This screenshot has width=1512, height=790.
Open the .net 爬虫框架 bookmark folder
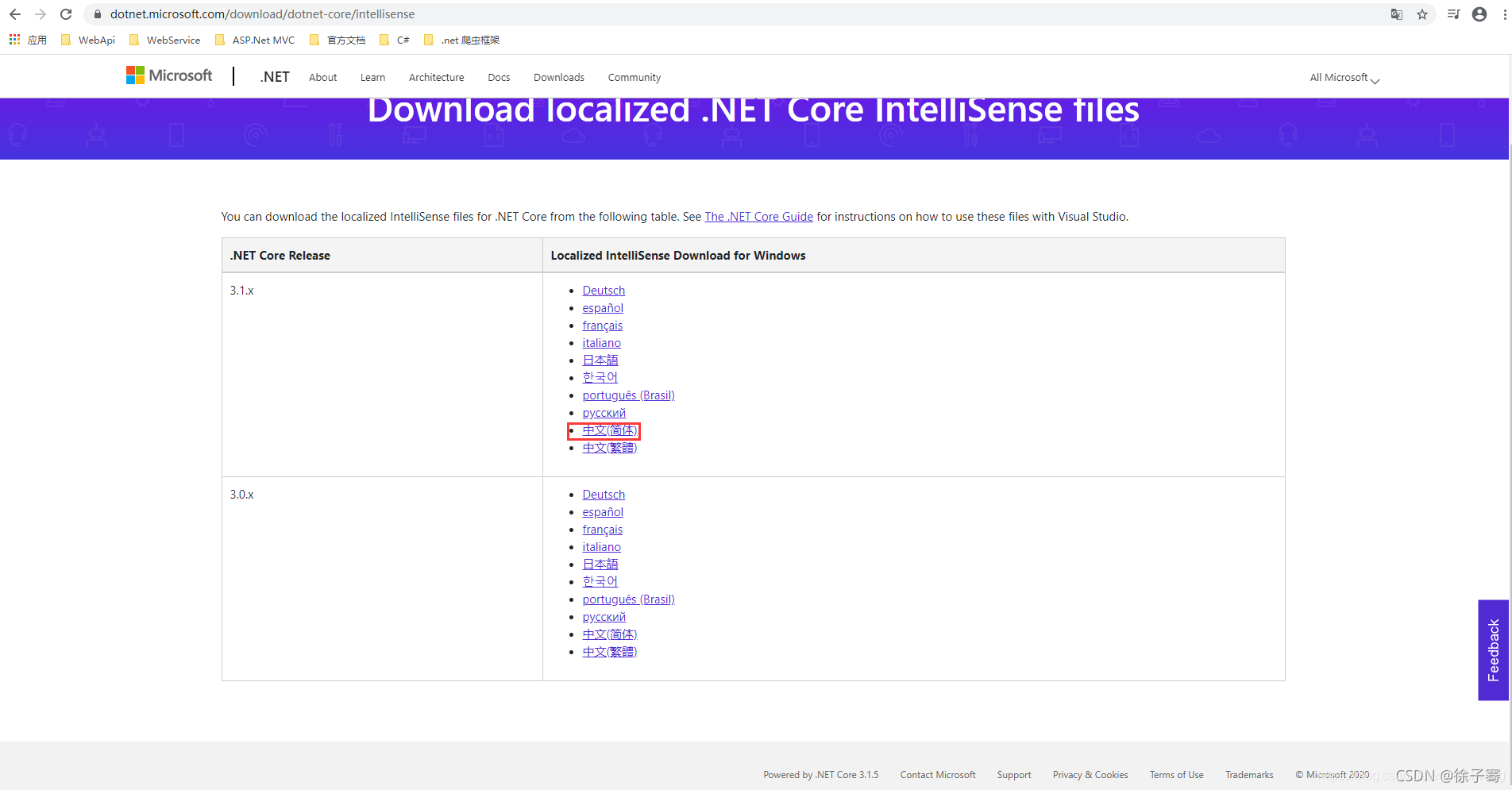(x=461, y=40)
